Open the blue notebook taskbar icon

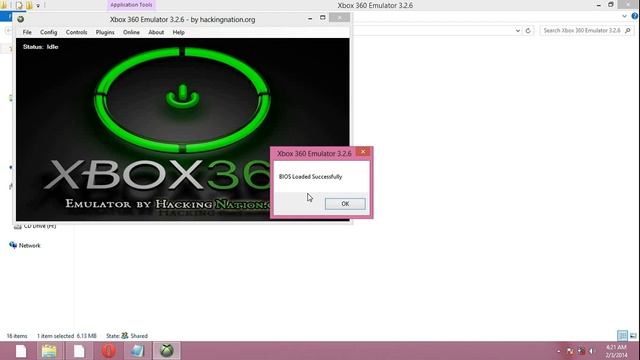pyautogui.click(x=138, y=351)
